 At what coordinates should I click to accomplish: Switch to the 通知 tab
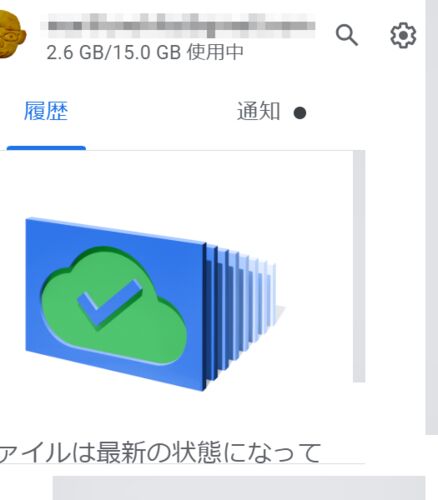point(258,112)
